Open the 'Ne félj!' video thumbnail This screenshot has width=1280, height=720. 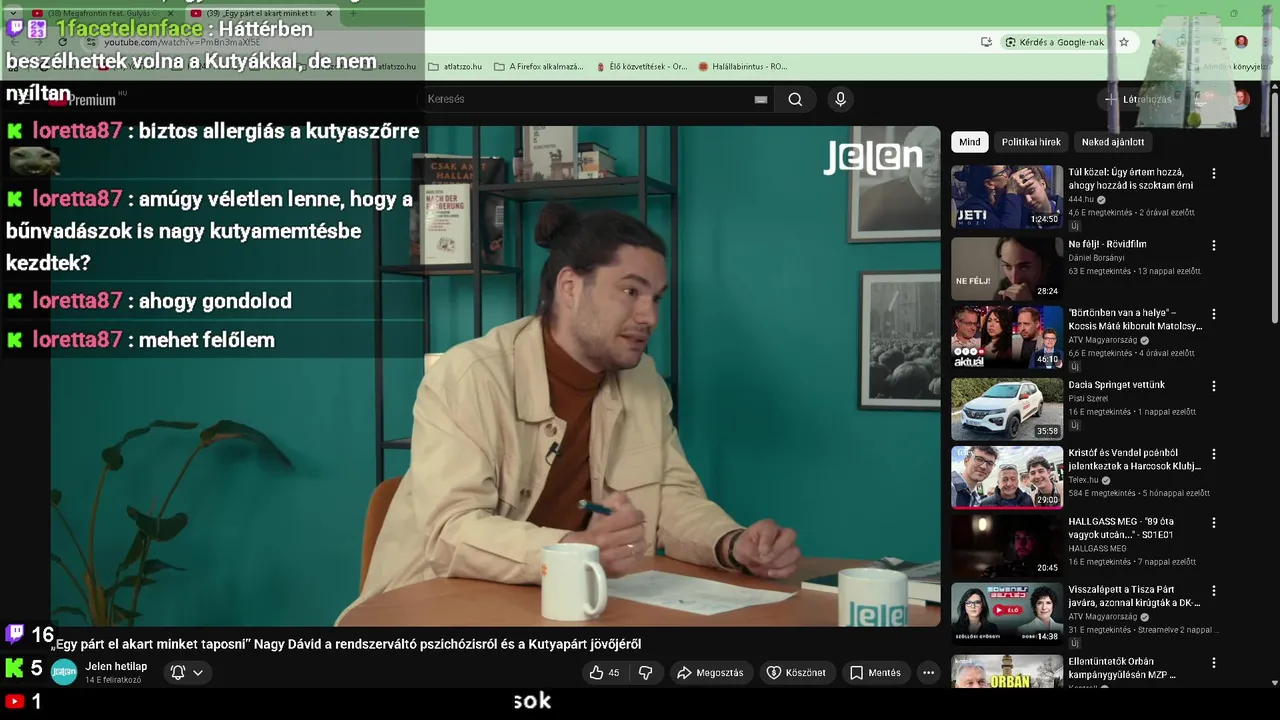point(1007,268)
